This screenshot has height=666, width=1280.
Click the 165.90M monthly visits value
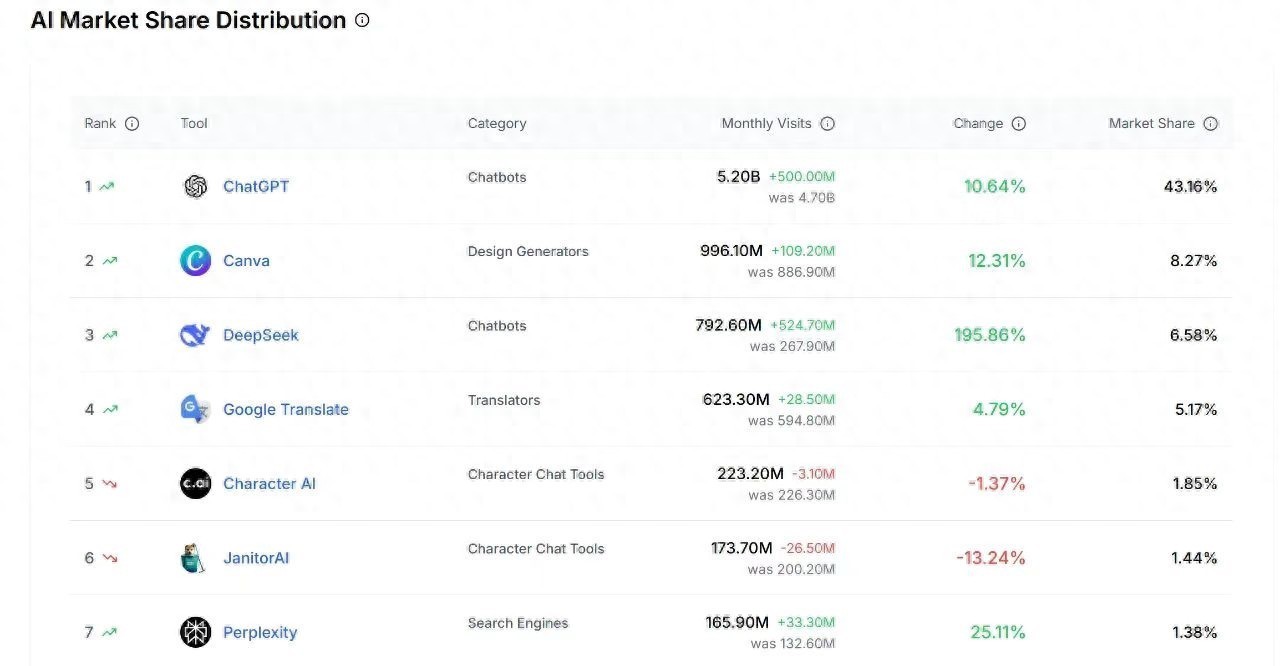tap(738, 622)
